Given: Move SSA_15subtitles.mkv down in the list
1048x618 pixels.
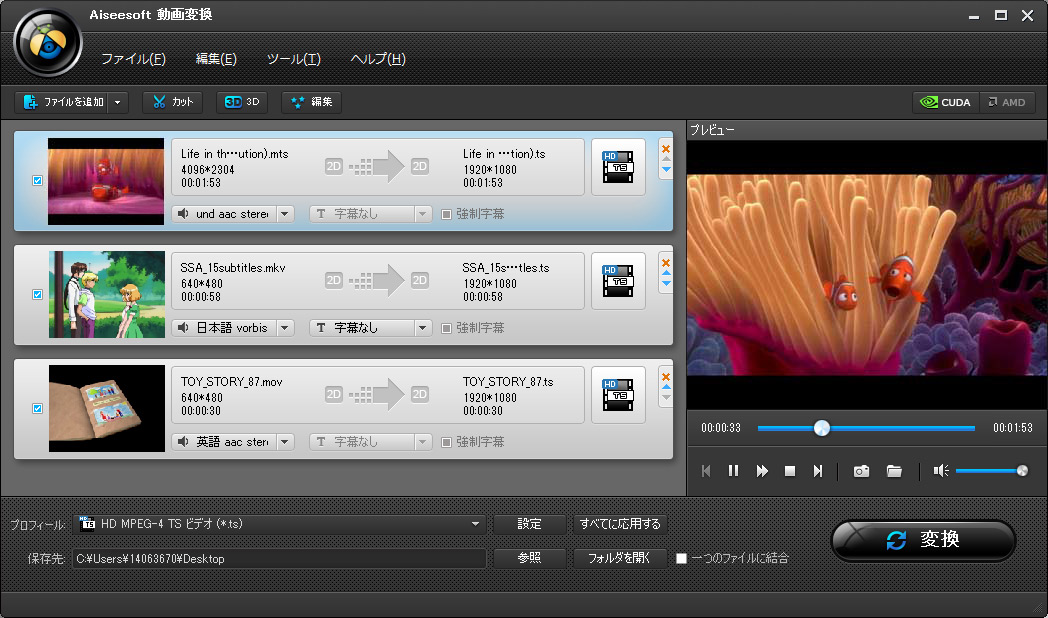Looking at the screenshot, I should click(666, 283).
